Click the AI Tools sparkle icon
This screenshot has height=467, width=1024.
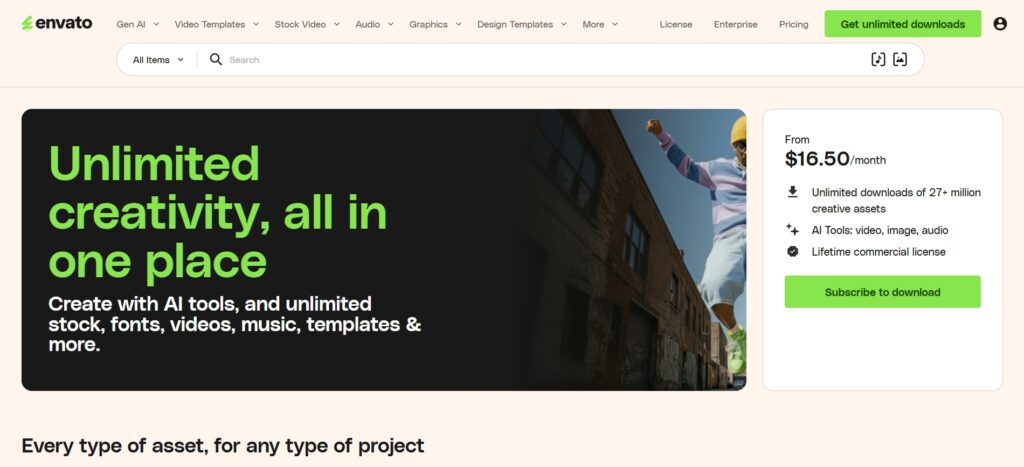point(792,230)
